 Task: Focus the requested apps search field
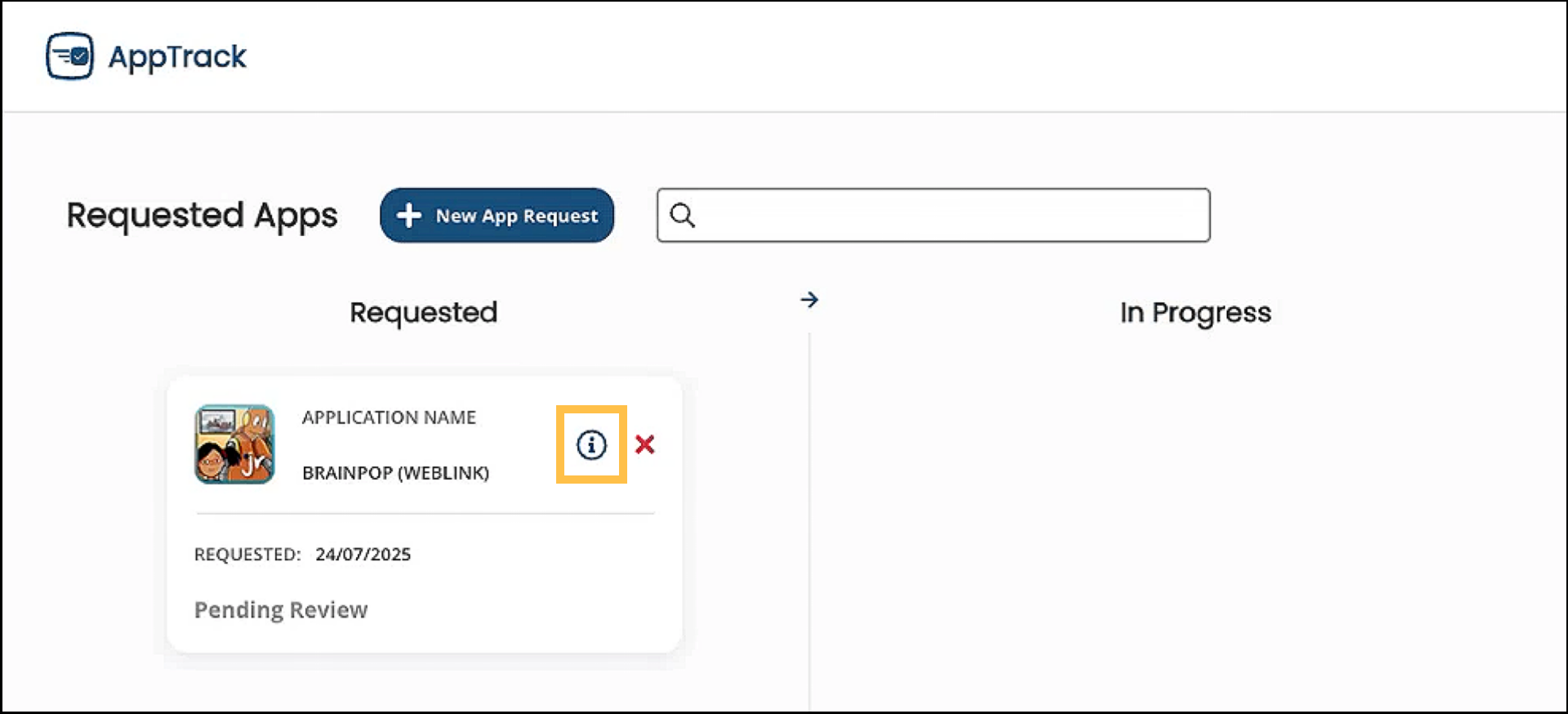click(947, 216)
